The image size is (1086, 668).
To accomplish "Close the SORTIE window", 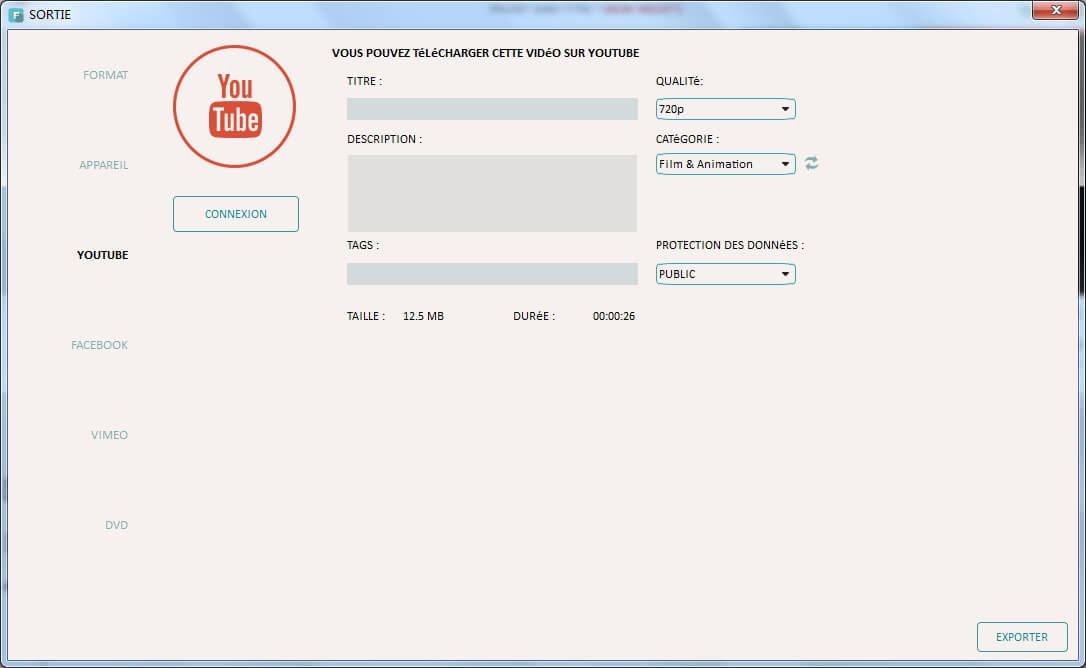I will click(x=1056, y=10).
